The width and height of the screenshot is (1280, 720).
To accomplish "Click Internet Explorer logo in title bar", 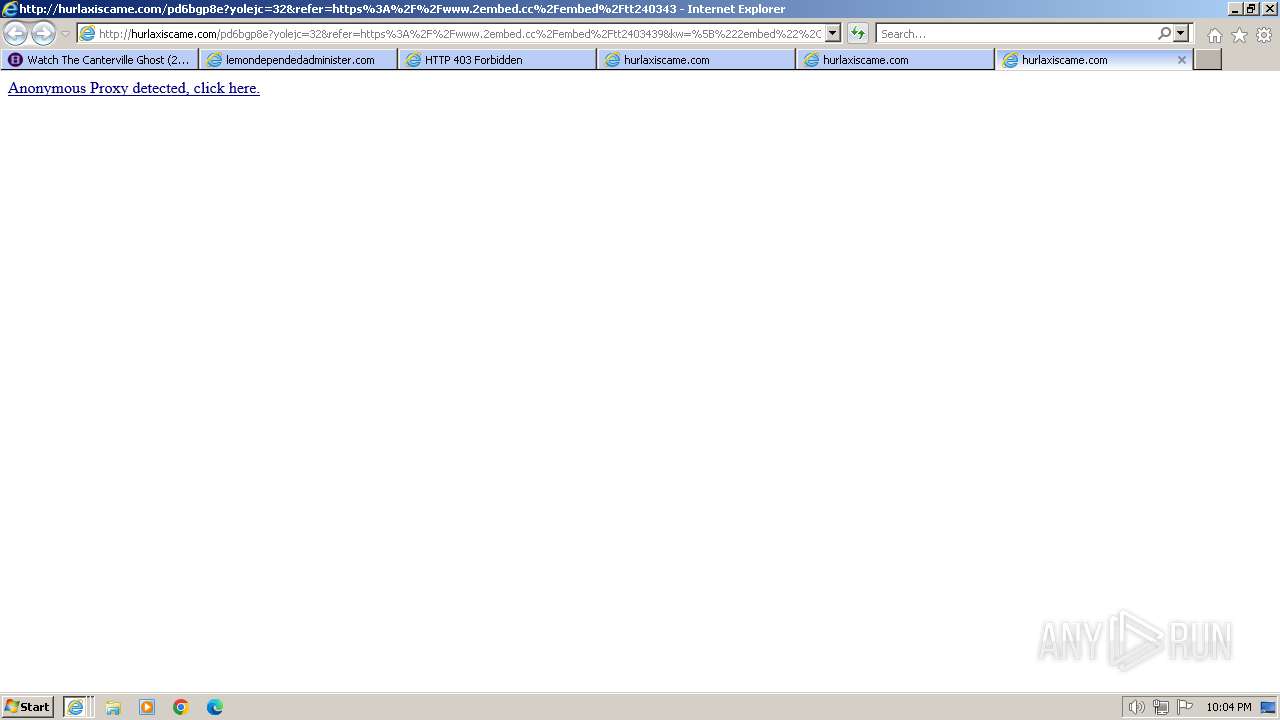I will pos(10,9).
